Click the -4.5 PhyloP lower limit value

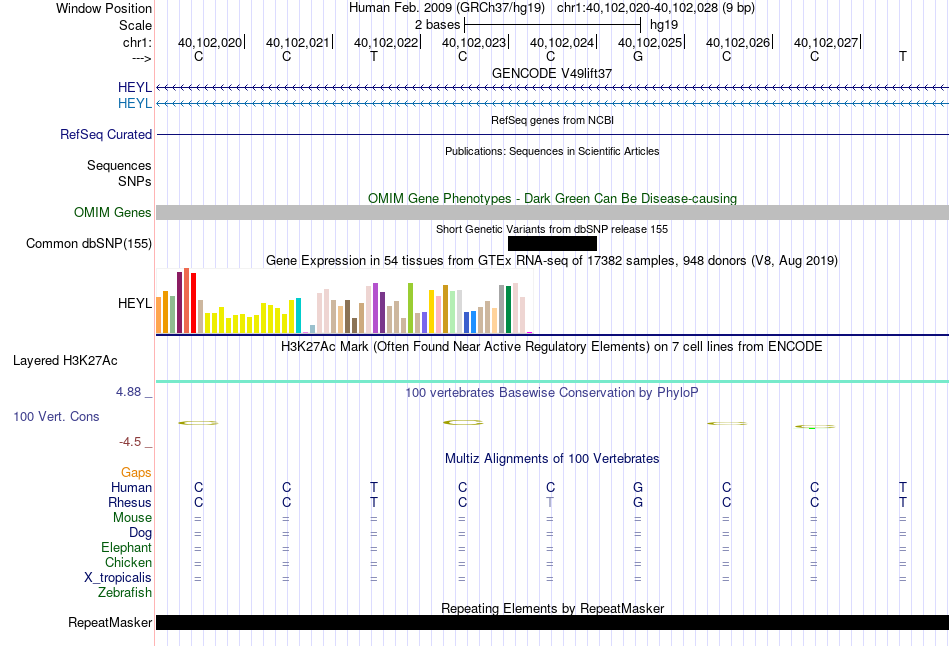(x=130, y=442)
